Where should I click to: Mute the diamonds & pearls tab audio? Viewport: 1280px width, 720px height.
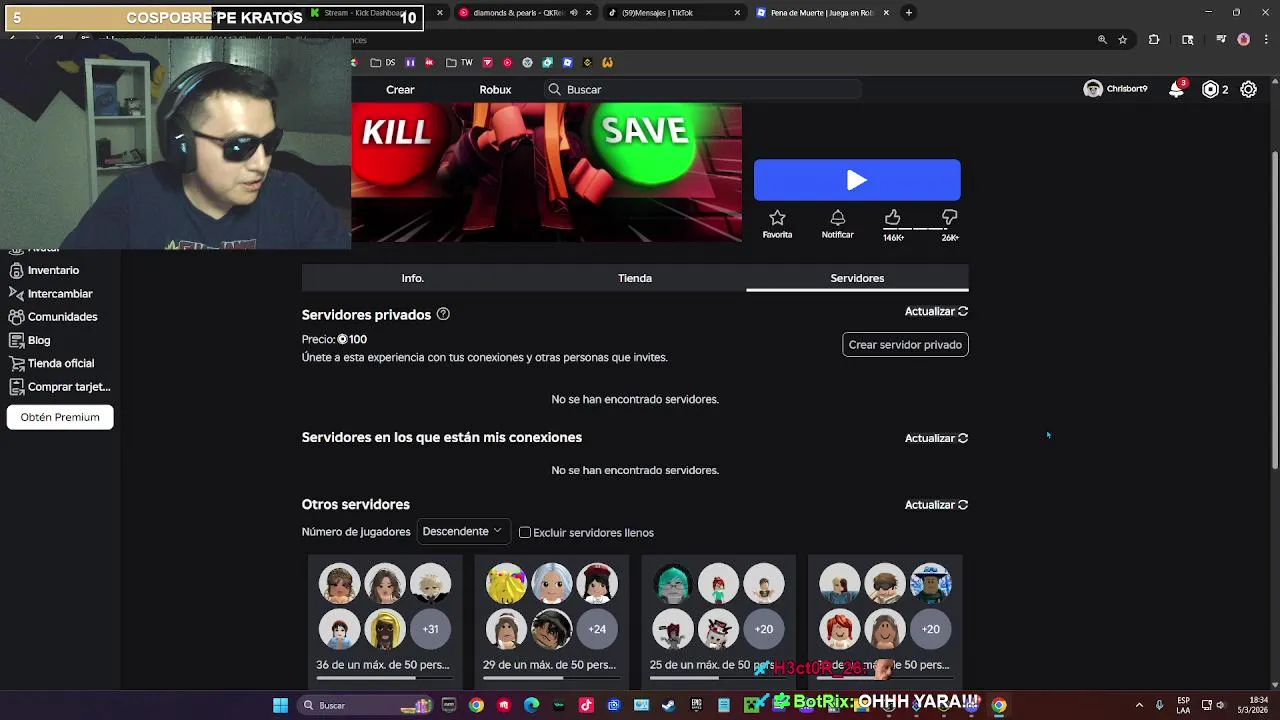574,13
